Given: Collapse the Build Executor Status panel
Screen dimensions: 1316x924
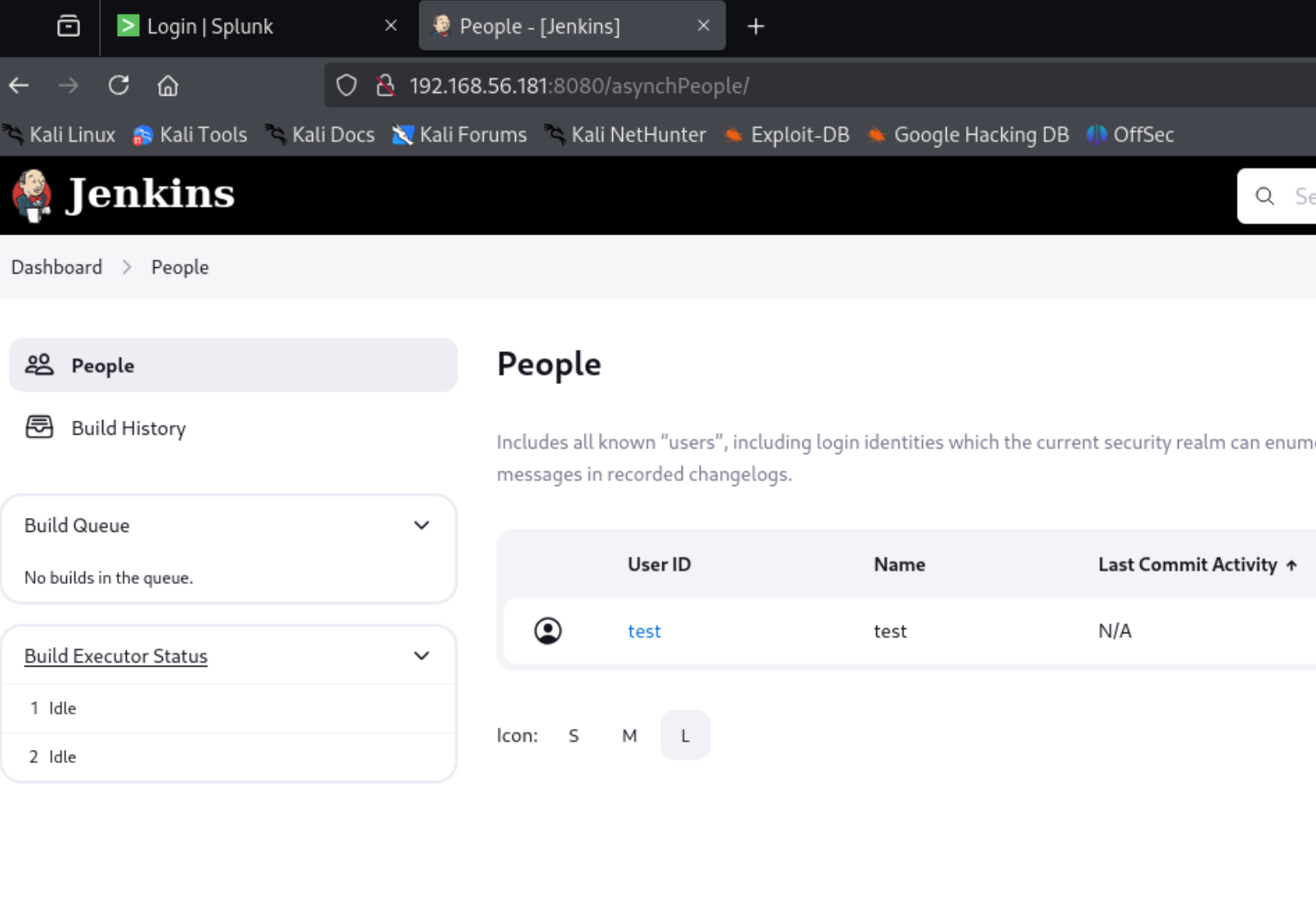Looking at the screenshot, I should (421, 656).
